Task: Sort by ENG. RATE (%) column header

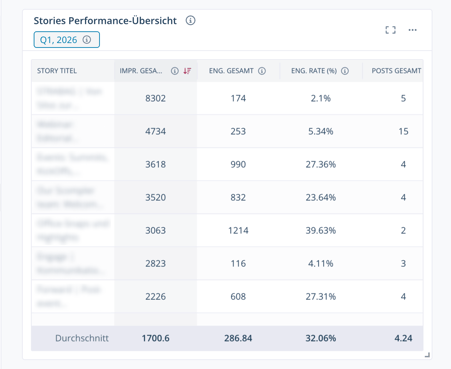Action: [314, 71]
